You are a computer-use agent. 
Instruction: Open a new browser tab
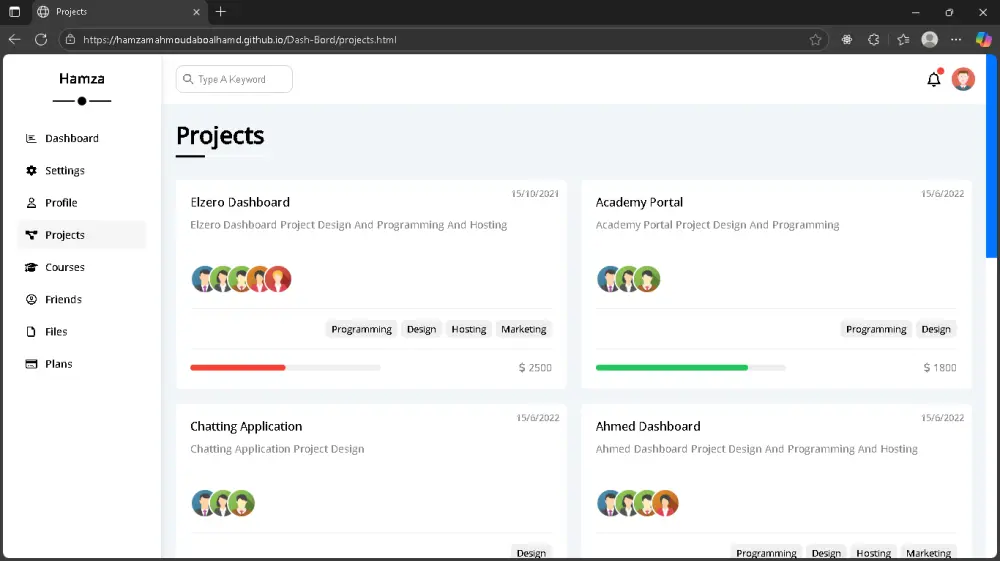[x=221, y=12]
